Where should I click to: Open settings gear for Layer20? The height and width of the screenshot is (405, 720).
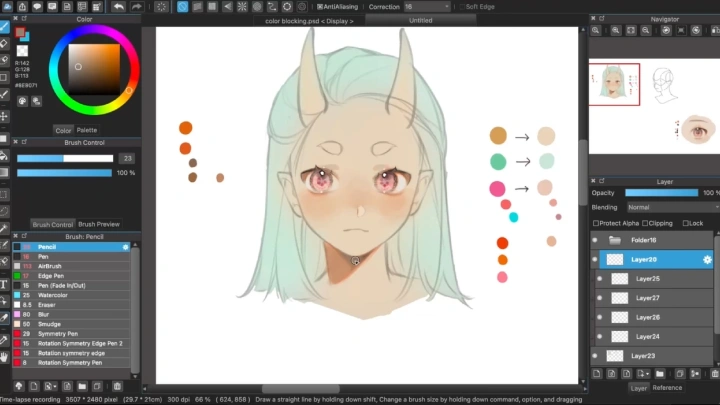coord(707,259)
